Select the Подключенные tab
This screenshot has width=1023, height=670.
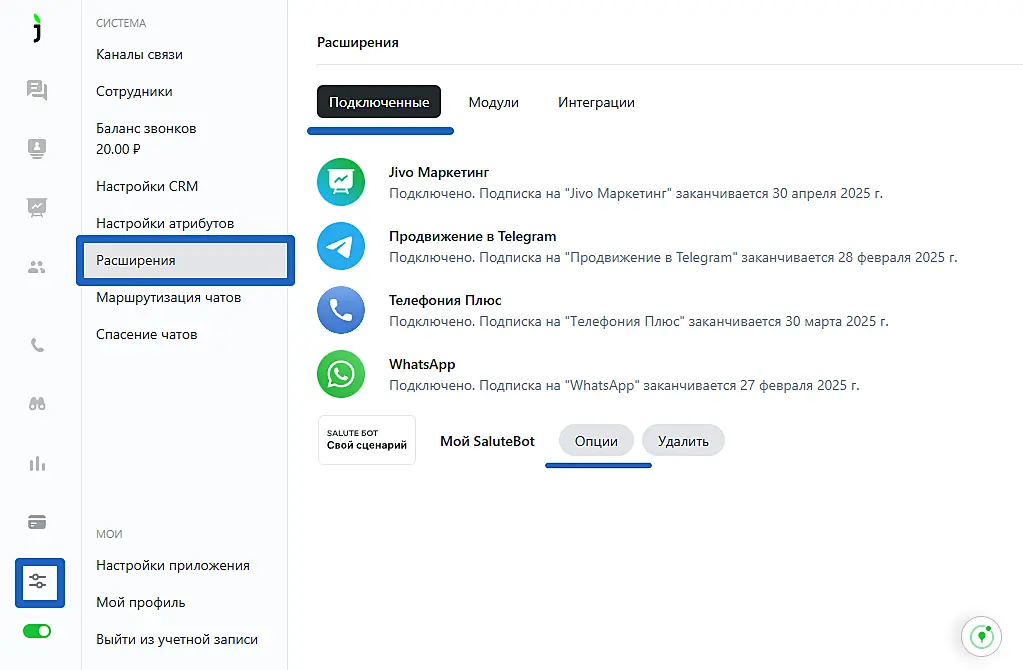pyautogui.click(x=379, y=102)
